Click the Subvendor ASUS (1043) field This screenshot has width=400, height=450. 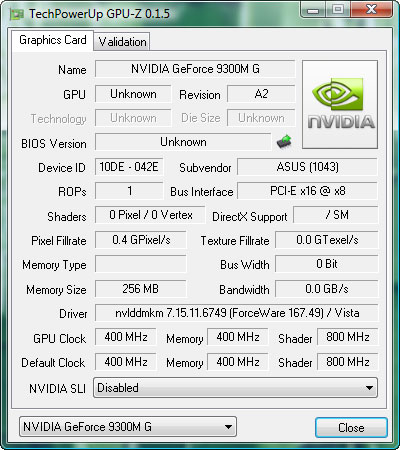coord(307,167)
